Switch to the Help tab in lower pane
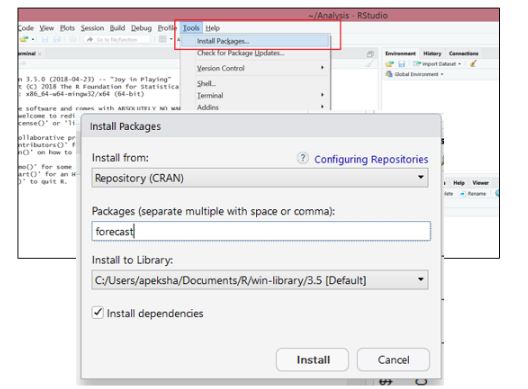 coord(459,183)
